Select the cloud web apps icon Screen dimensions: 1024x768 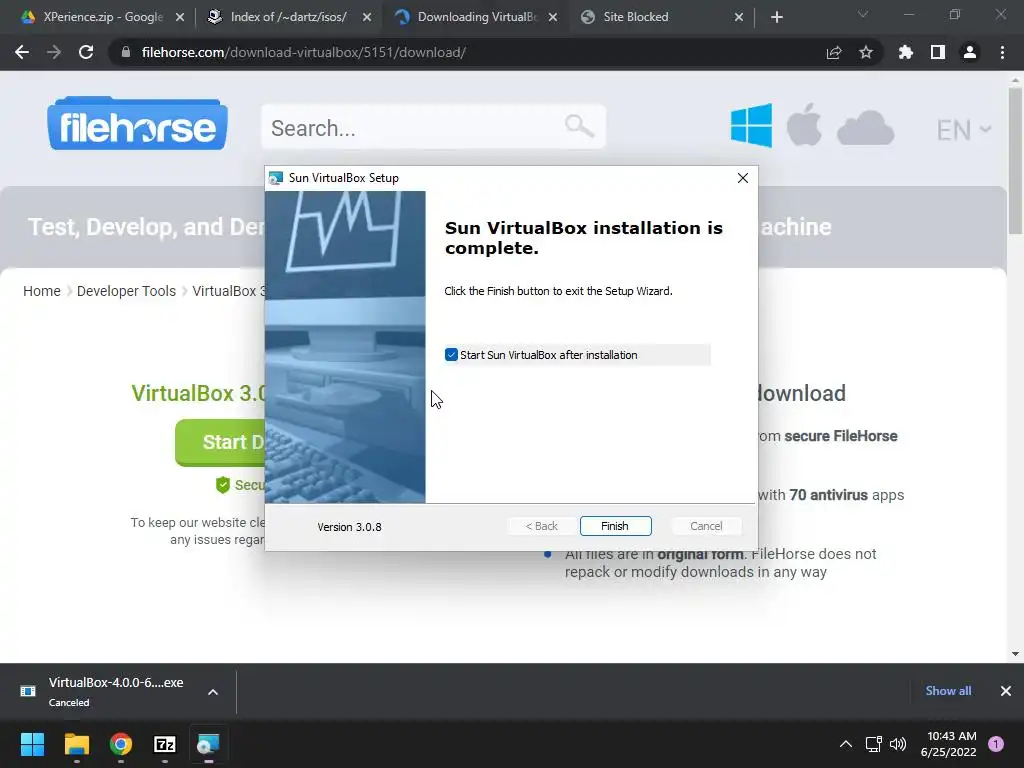point(865,127)
